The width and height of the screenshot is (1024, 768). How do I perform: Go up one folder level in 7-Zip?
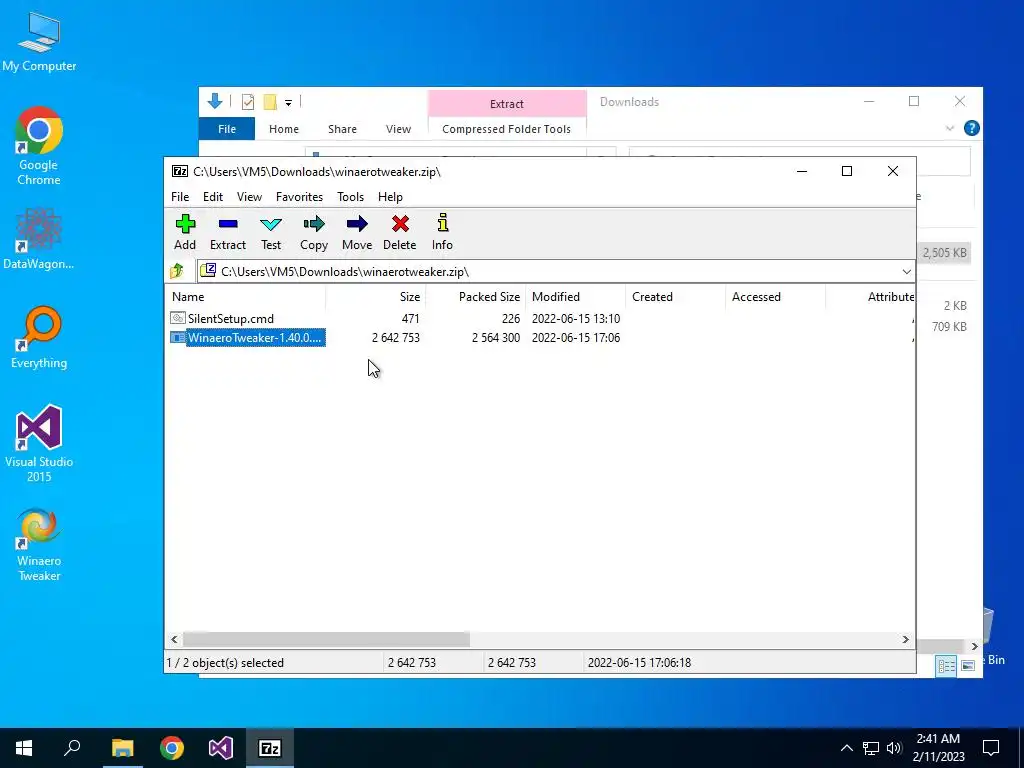pos(177,271)
